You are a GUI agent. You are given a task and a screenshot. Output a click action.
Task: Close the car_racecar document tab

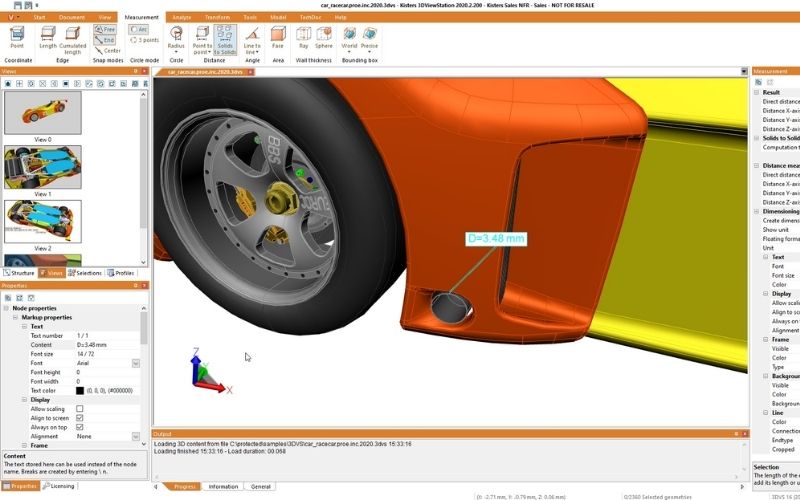250,72
